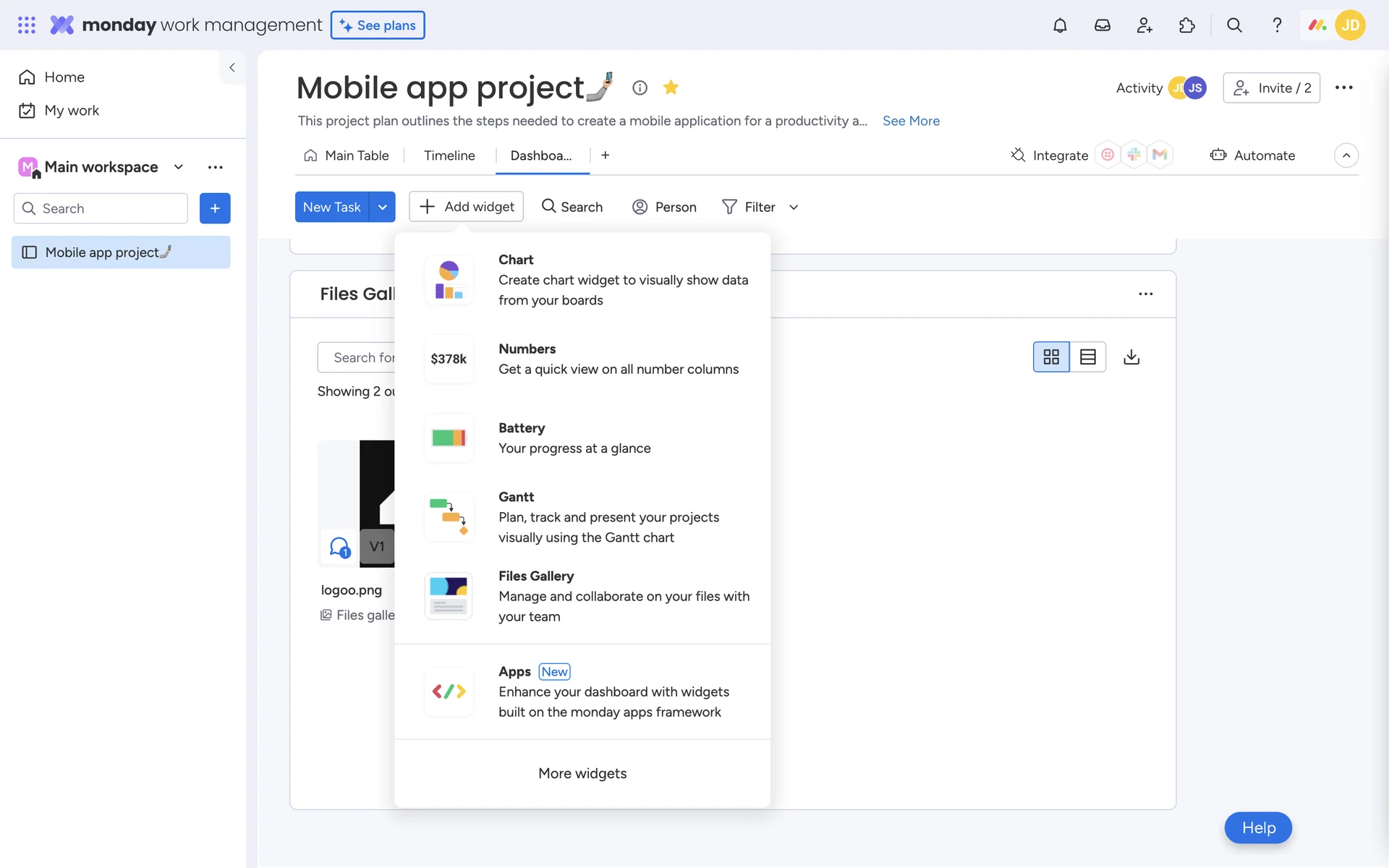
Task: Click the More widgets button
Action: pyautogui.click(x=582, y=773)
